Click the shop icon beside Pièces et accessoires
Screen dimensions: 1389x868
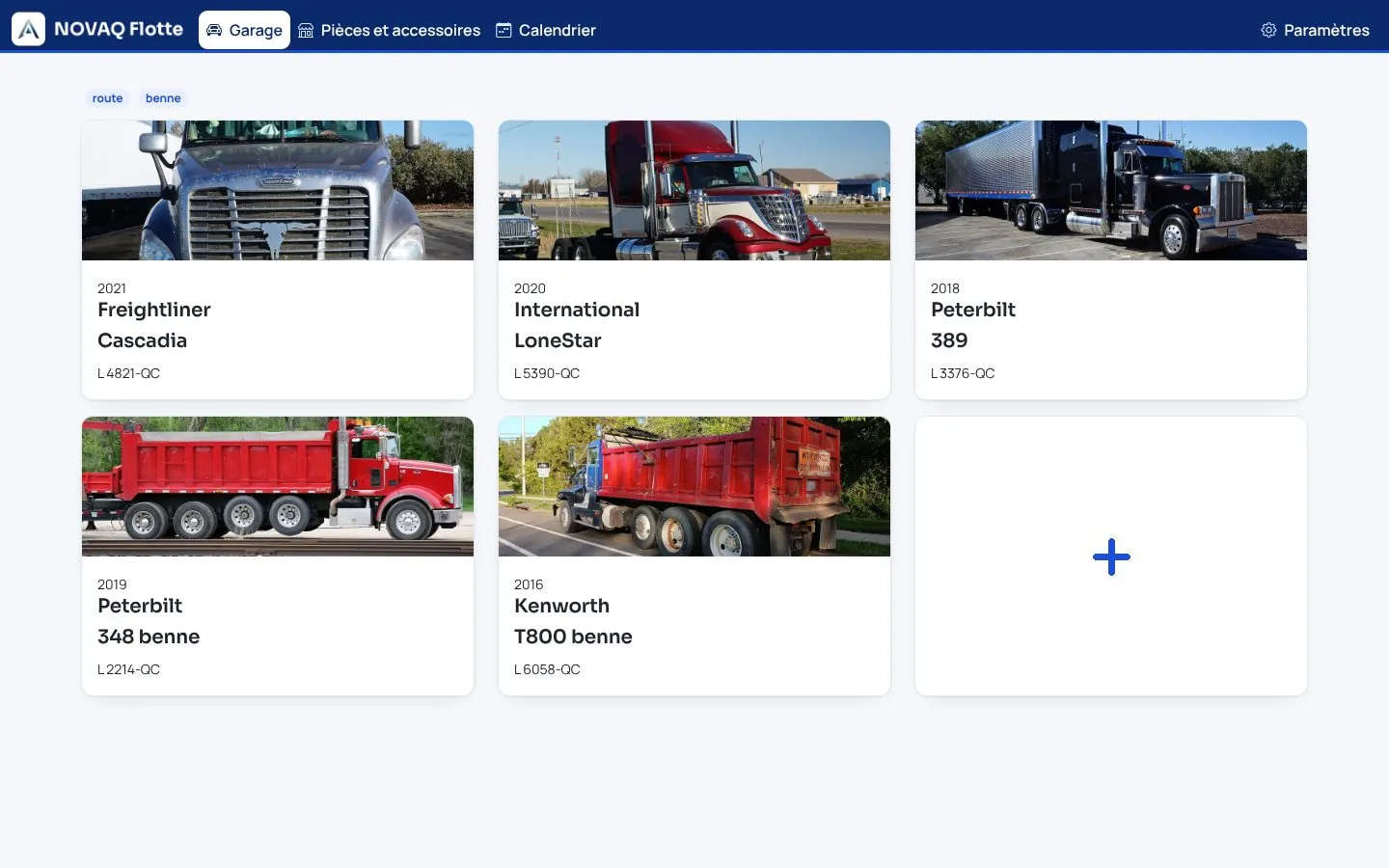coord(306,30)
